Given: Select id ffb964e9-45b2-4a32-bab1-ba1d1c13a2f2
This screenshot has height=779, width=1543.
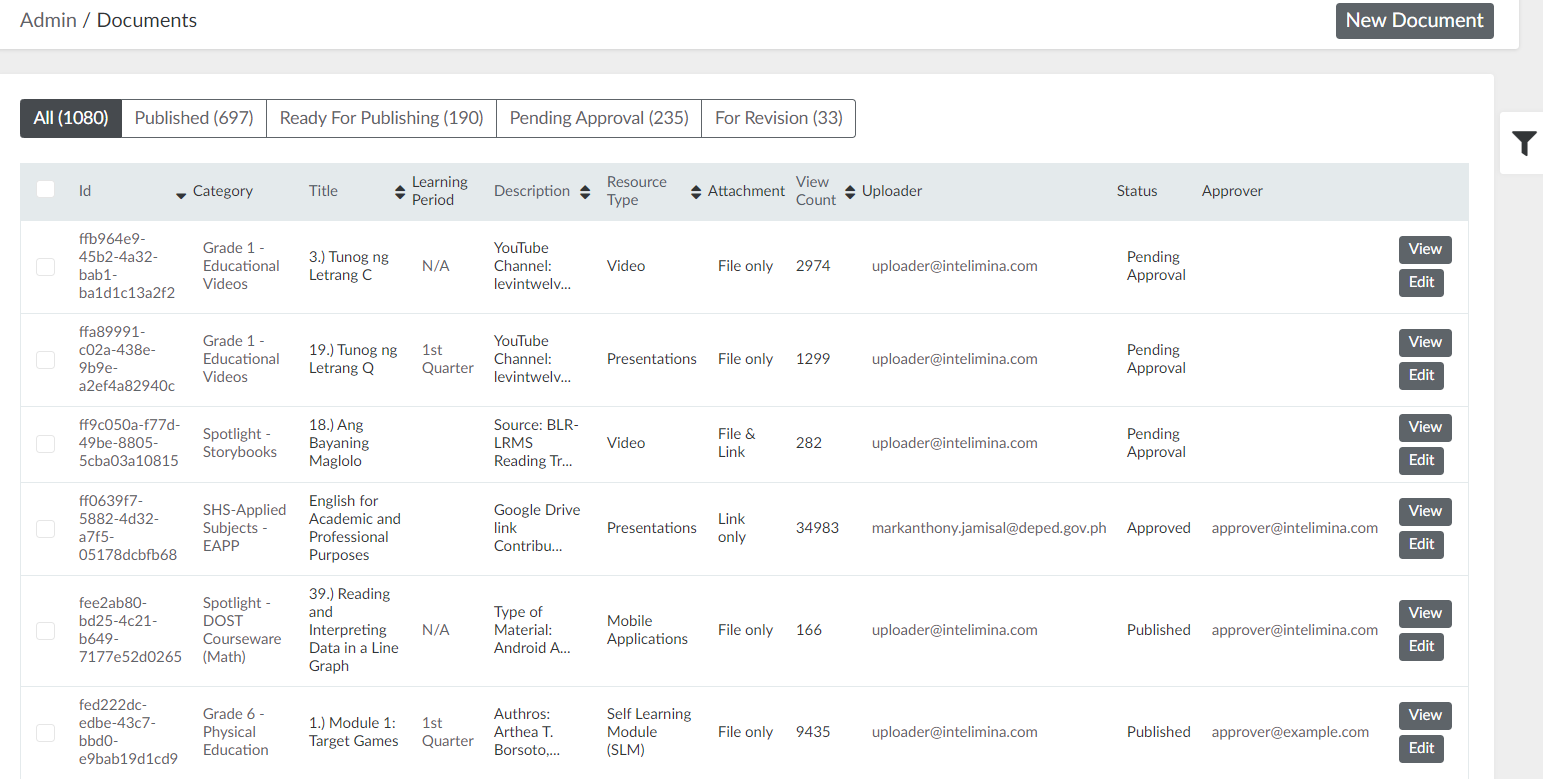Looking at the screenshot, I should (127, 266).
